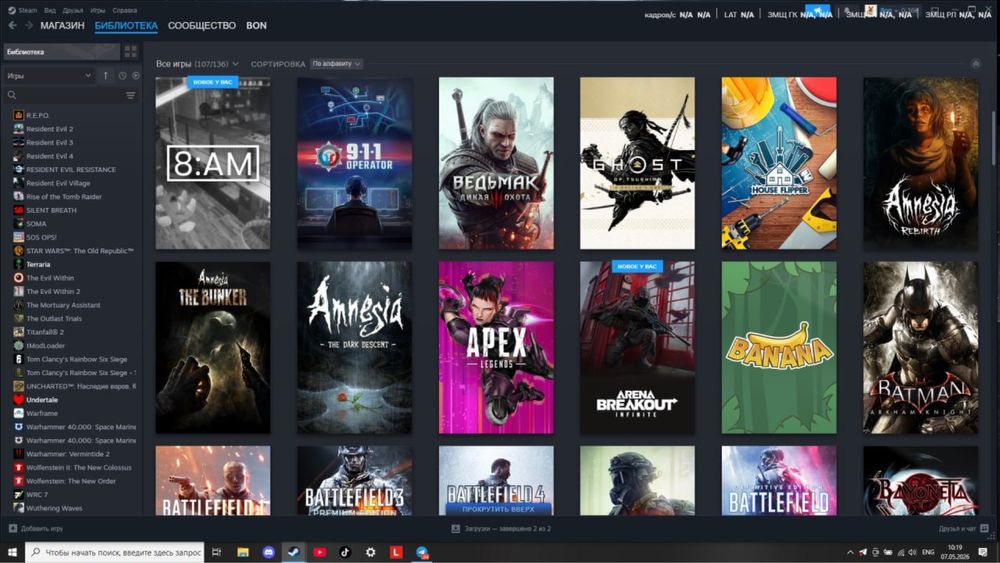
Task: Open the Banana game cover
Action: [x=779, y=347]
